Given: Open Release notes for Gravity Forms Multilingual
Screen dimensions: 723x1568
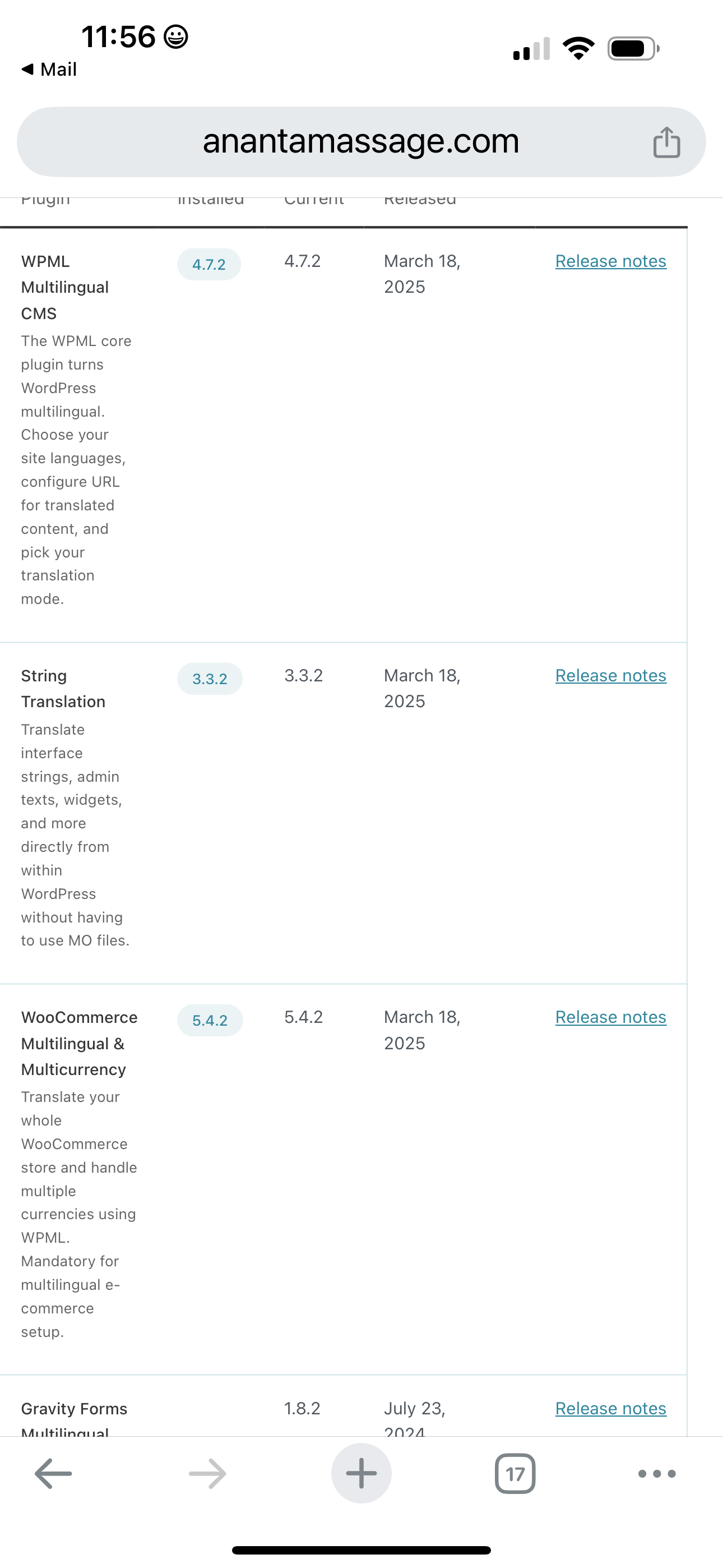Looking at the screenshot, I should pyautogui.click(x=610, y=1409).
